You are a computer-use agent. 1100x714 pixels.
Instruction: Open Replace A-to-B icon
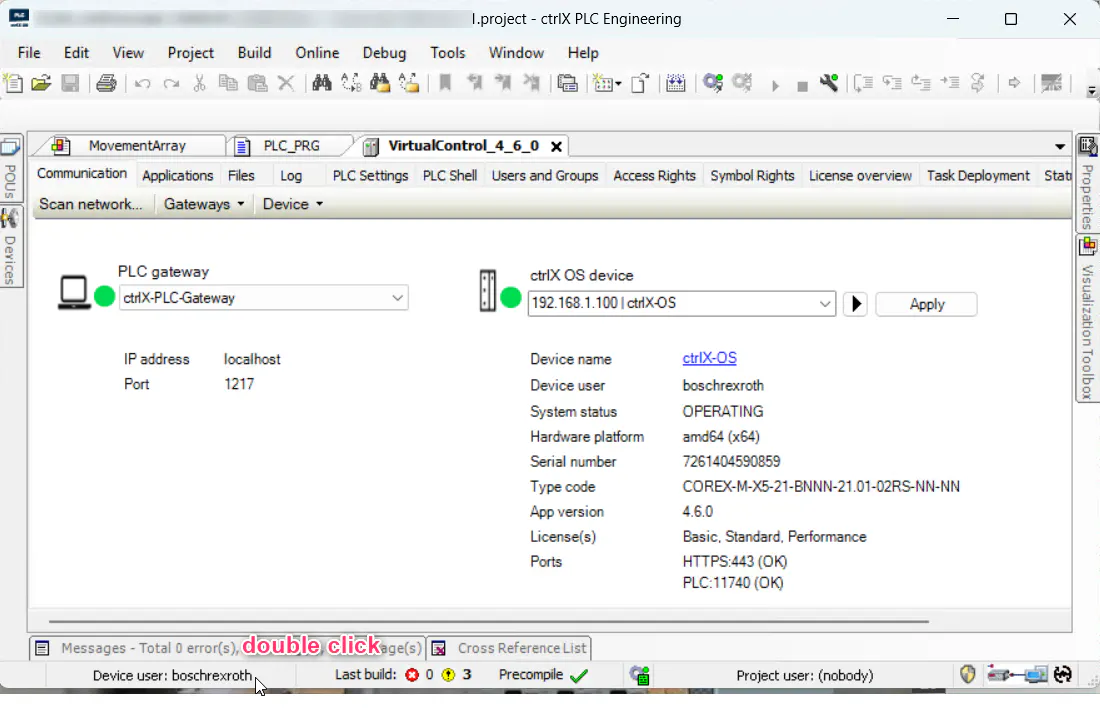coord(351,83)
